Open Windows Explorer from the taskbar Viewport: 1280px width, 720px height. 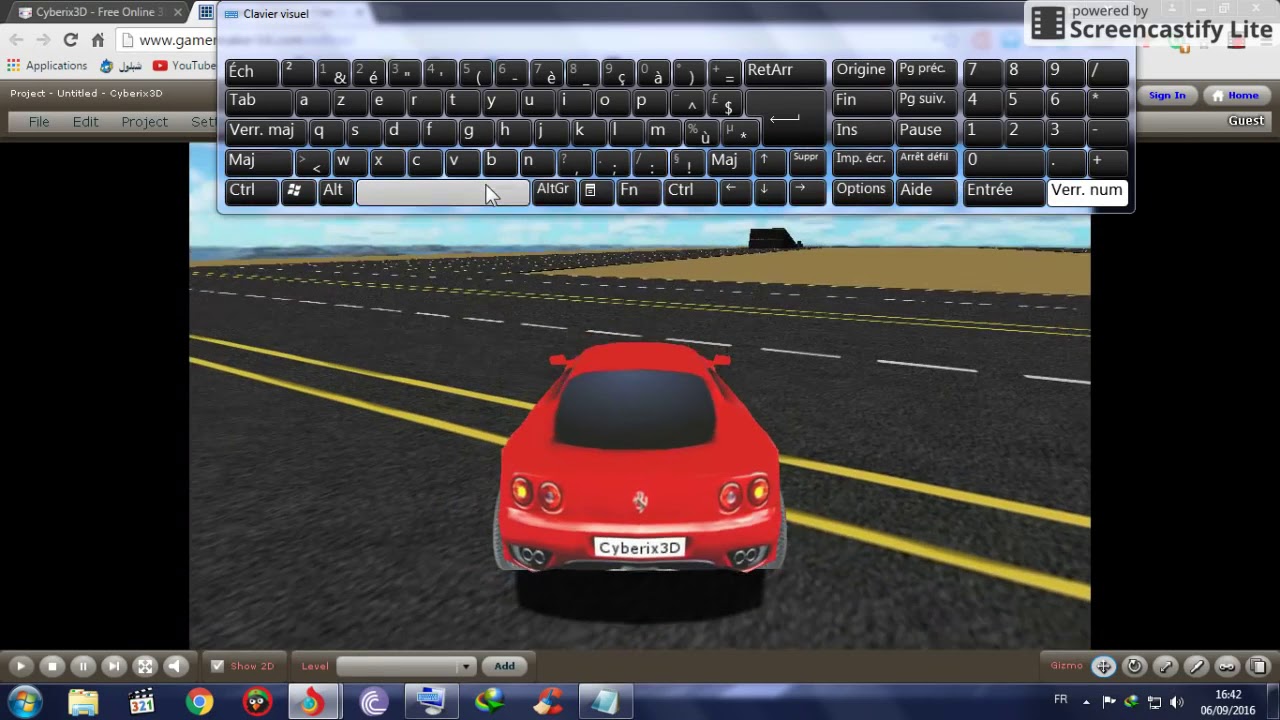point(83,702)
